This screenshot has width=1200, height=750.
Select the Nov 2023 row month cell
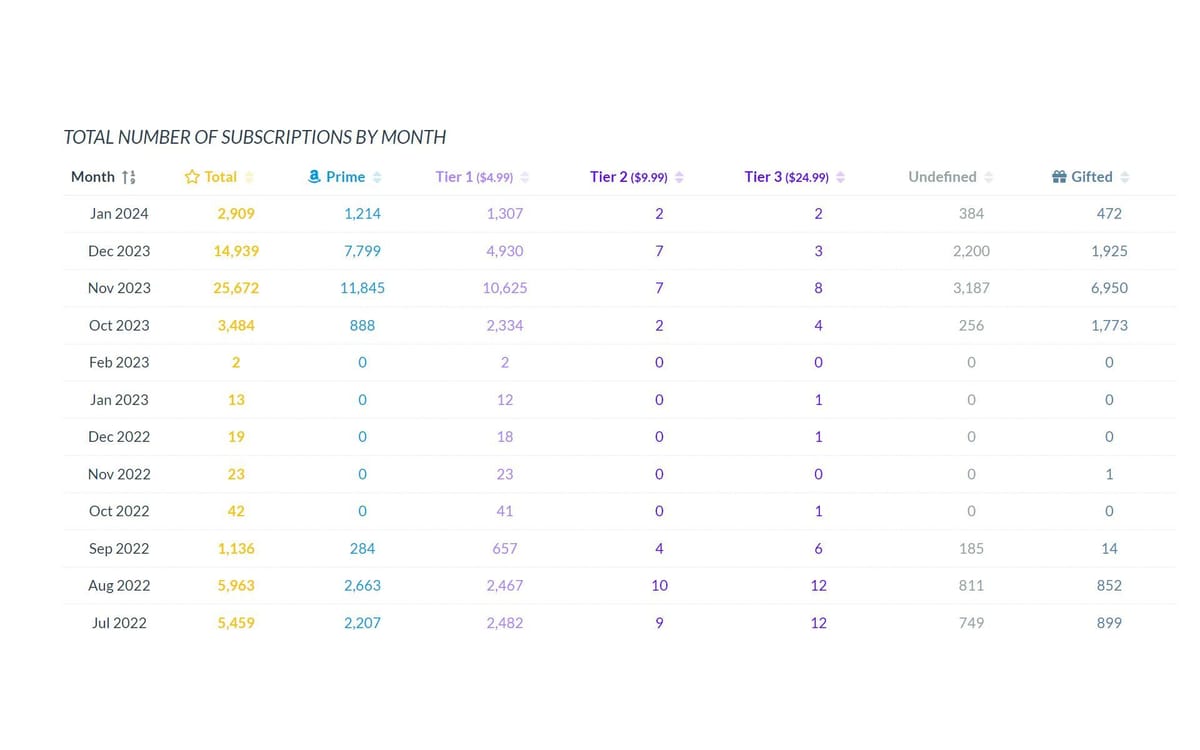point(119,288)
